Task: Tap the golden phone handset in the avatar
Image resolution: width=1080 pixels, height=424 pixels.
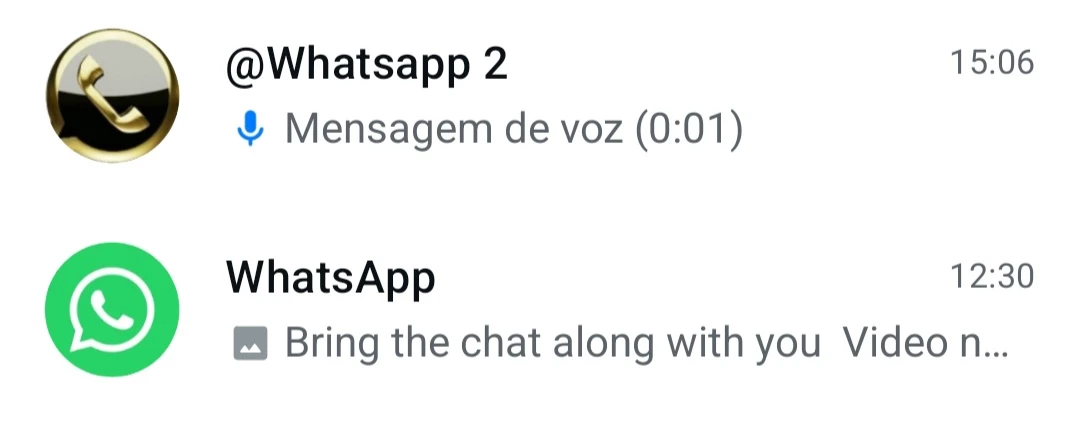Action: pos(112,95)
